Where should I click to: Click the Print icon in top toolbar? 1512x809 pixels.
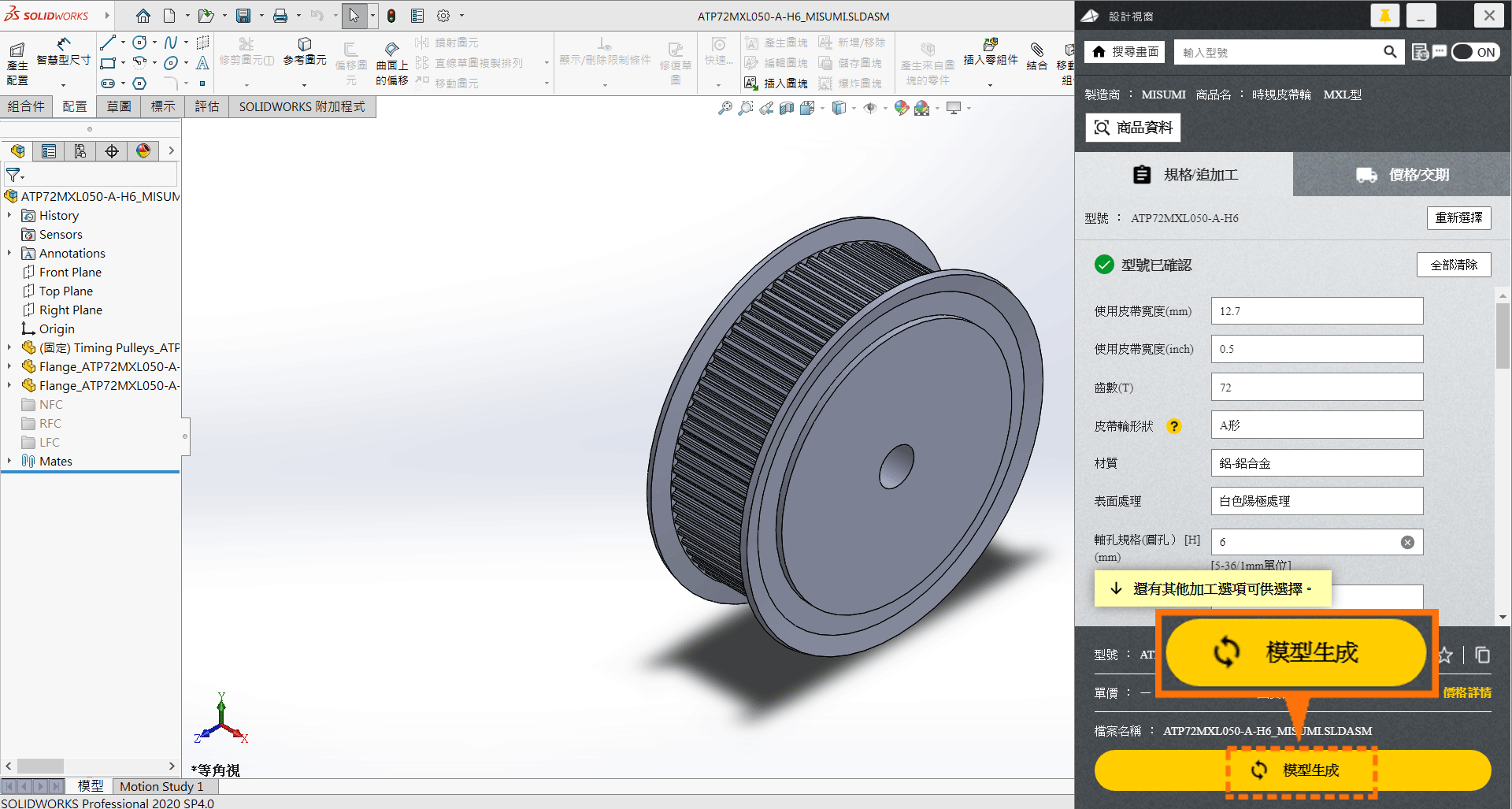coord(280,16)
